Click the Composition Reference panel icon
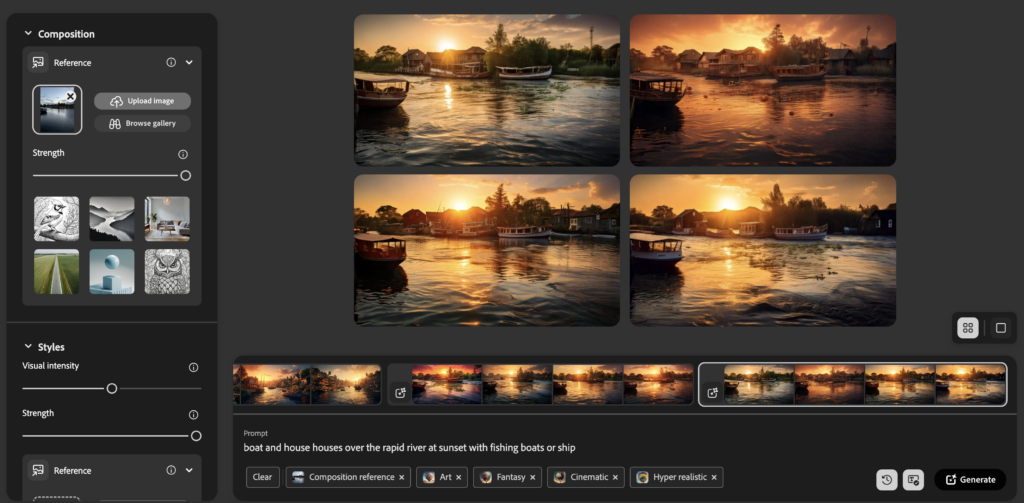The height and width of the screenshot is (503, 1024). (x=39, y=63)
